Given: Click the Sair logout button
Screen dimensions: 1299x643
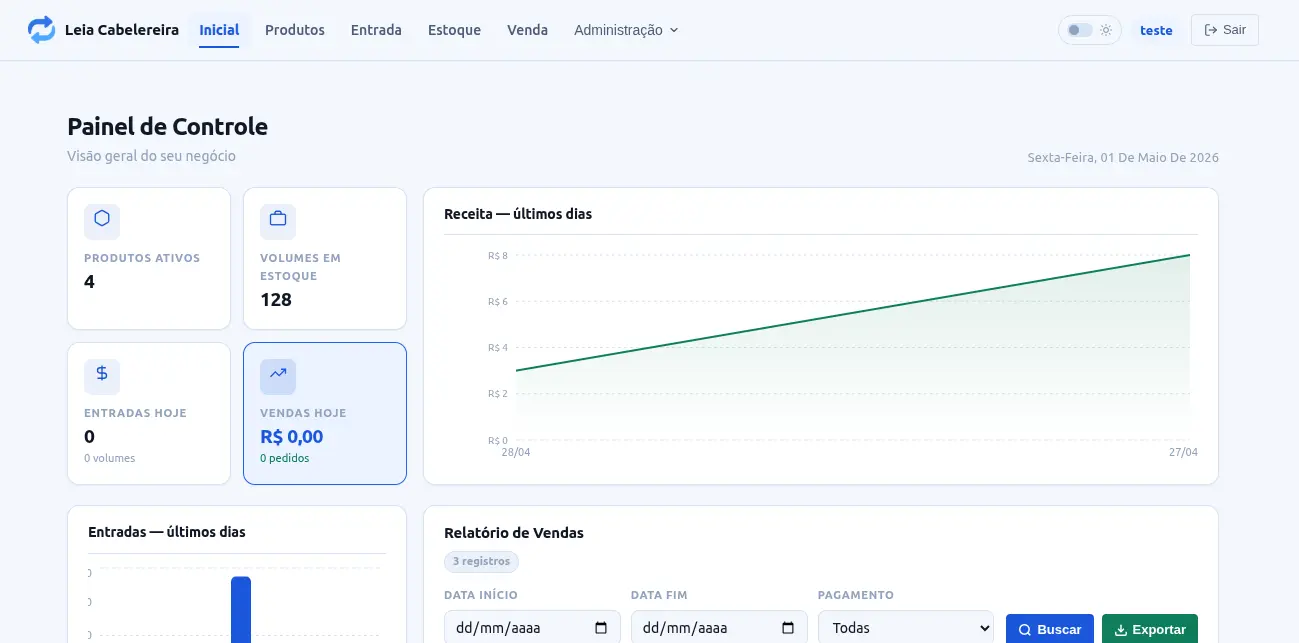Looking at the screenshot, I should pos(1225,30).
